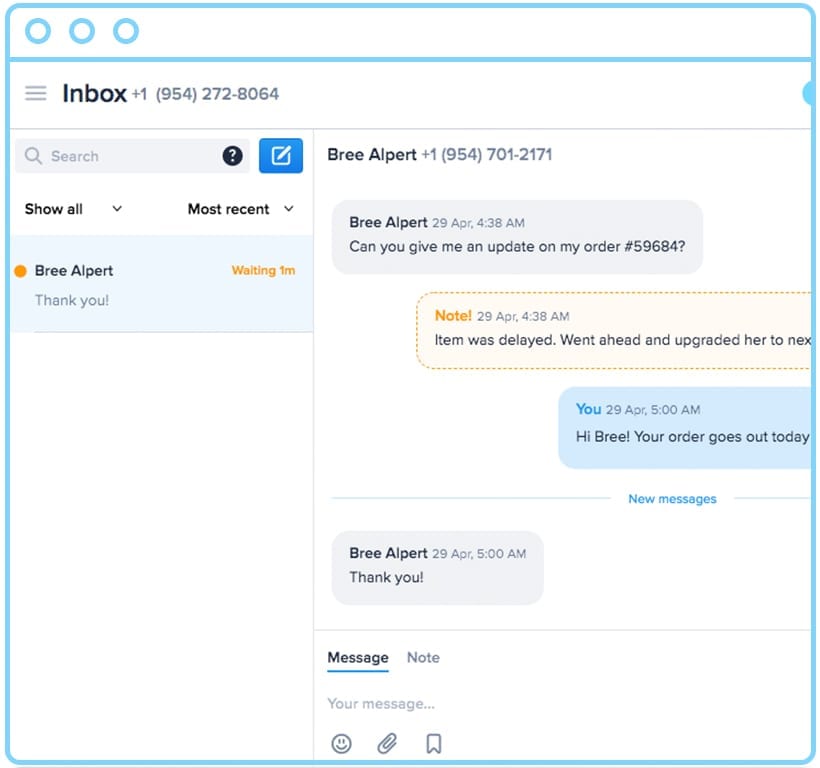
Task: Click the second window control circle
Action: click(x=82, y=31)
